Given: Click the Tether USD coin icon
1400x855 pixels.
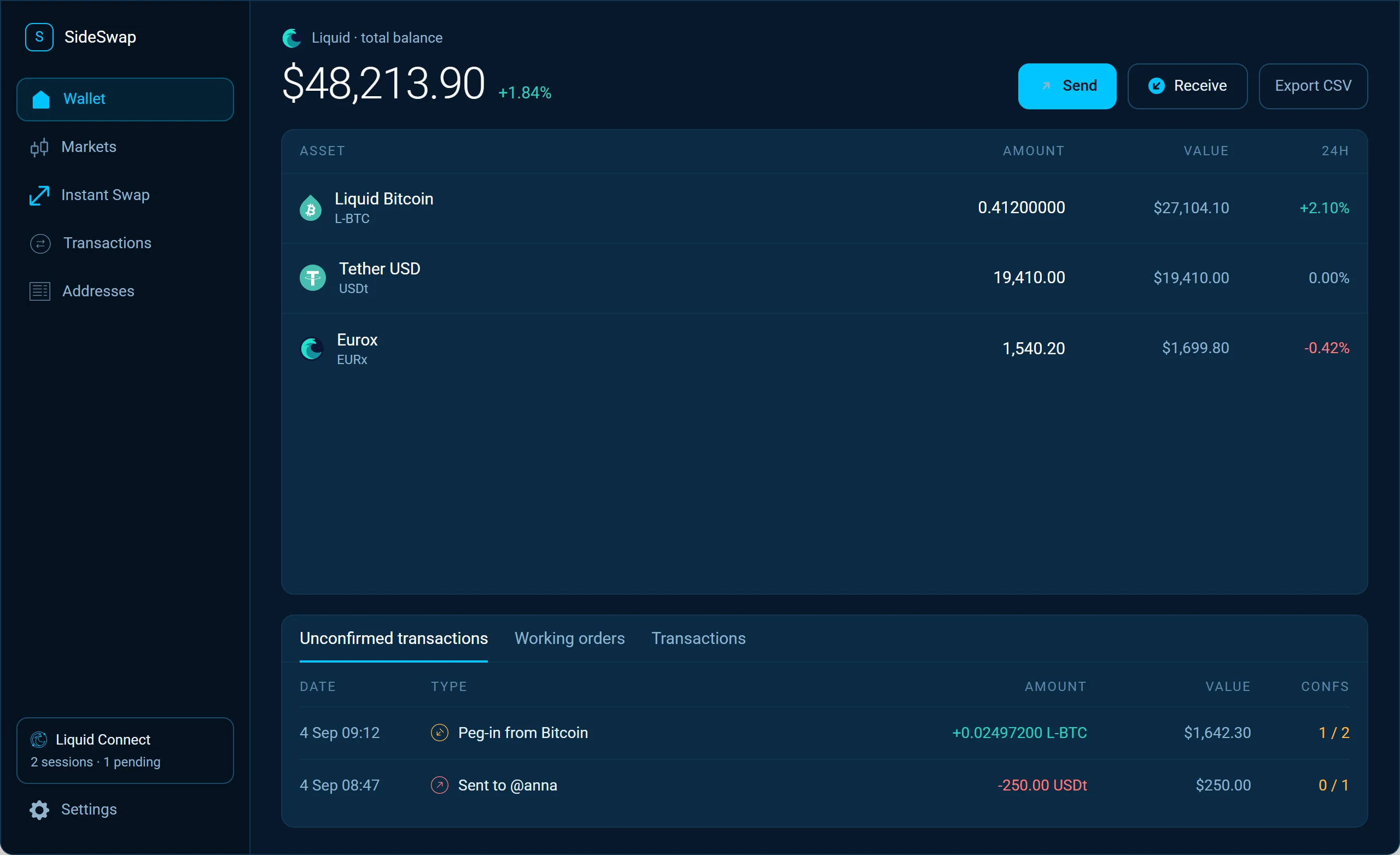Looking at the screenshot, I should [312, 278].
